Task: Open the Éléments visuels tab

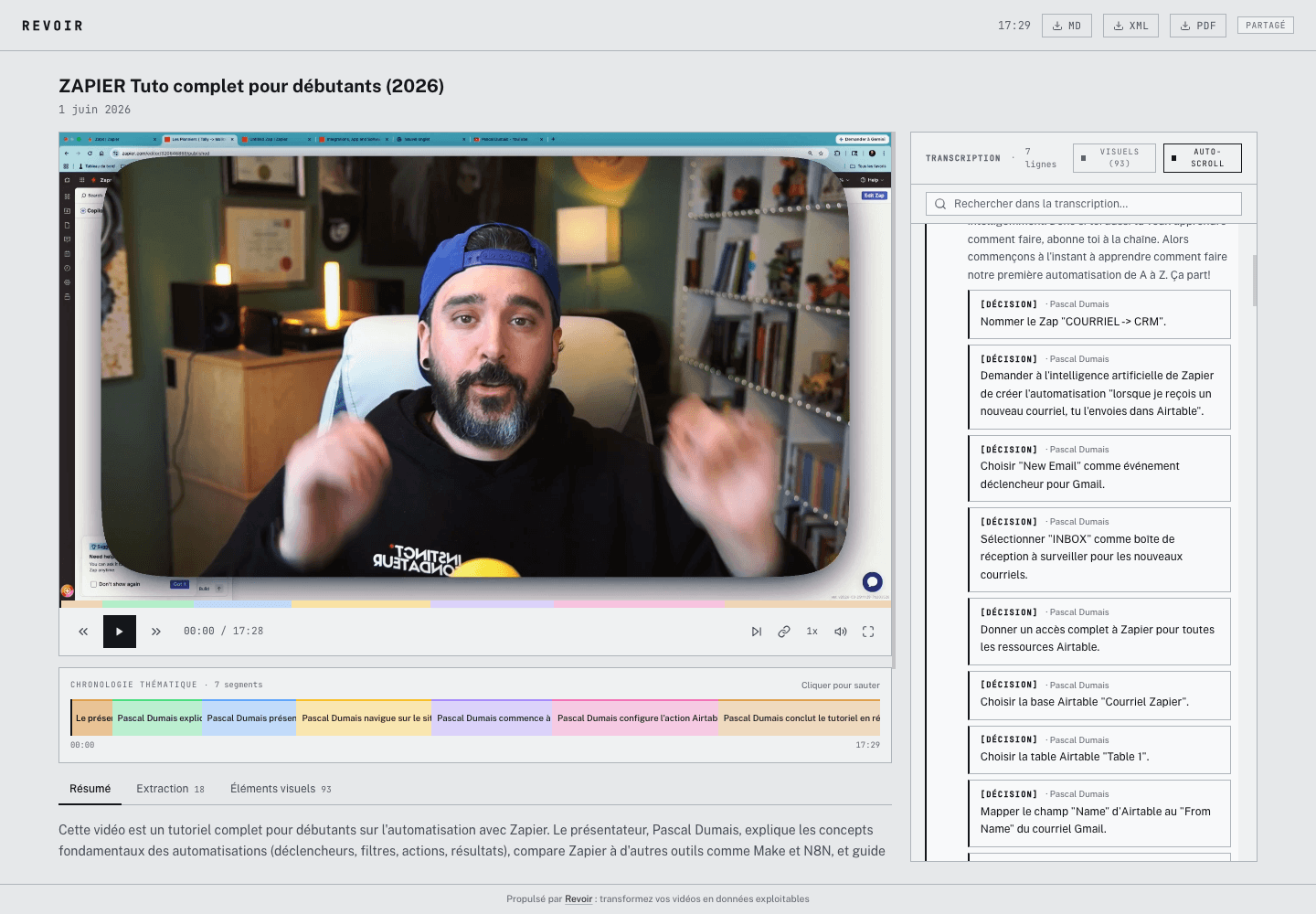Action: click(281, 789)
